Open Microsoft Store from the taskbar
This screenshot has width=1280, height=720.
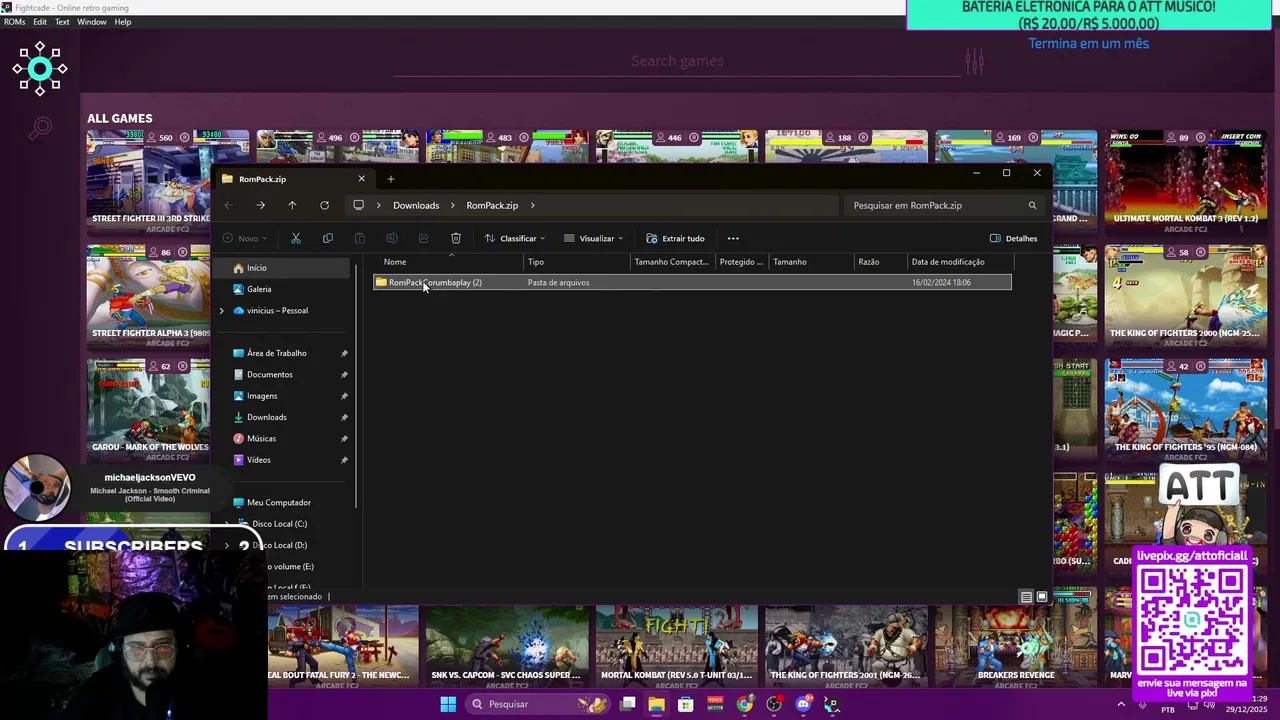point(685,704)
